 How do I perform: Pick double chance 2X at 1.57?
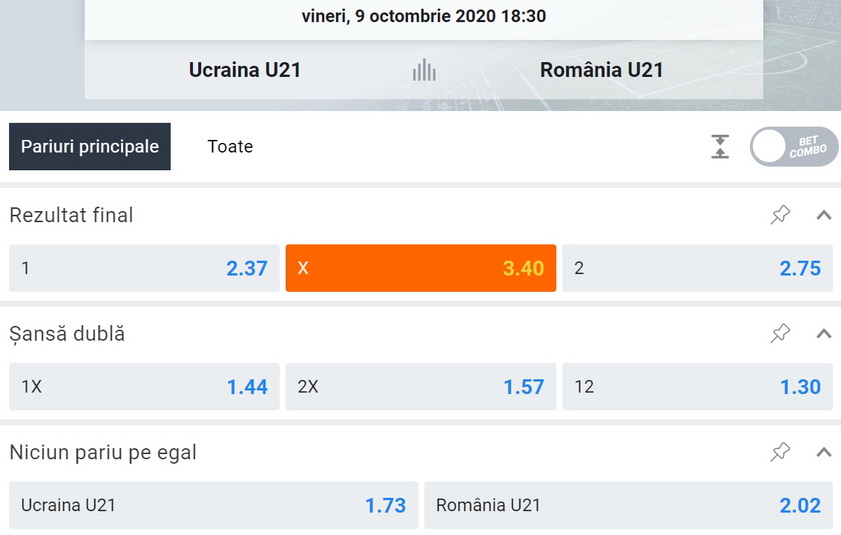point(420,386)
